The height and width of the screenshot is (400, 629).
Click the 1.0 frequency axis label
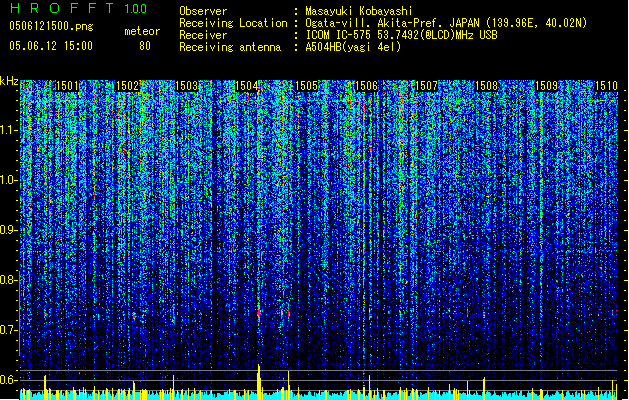[9, 180]
